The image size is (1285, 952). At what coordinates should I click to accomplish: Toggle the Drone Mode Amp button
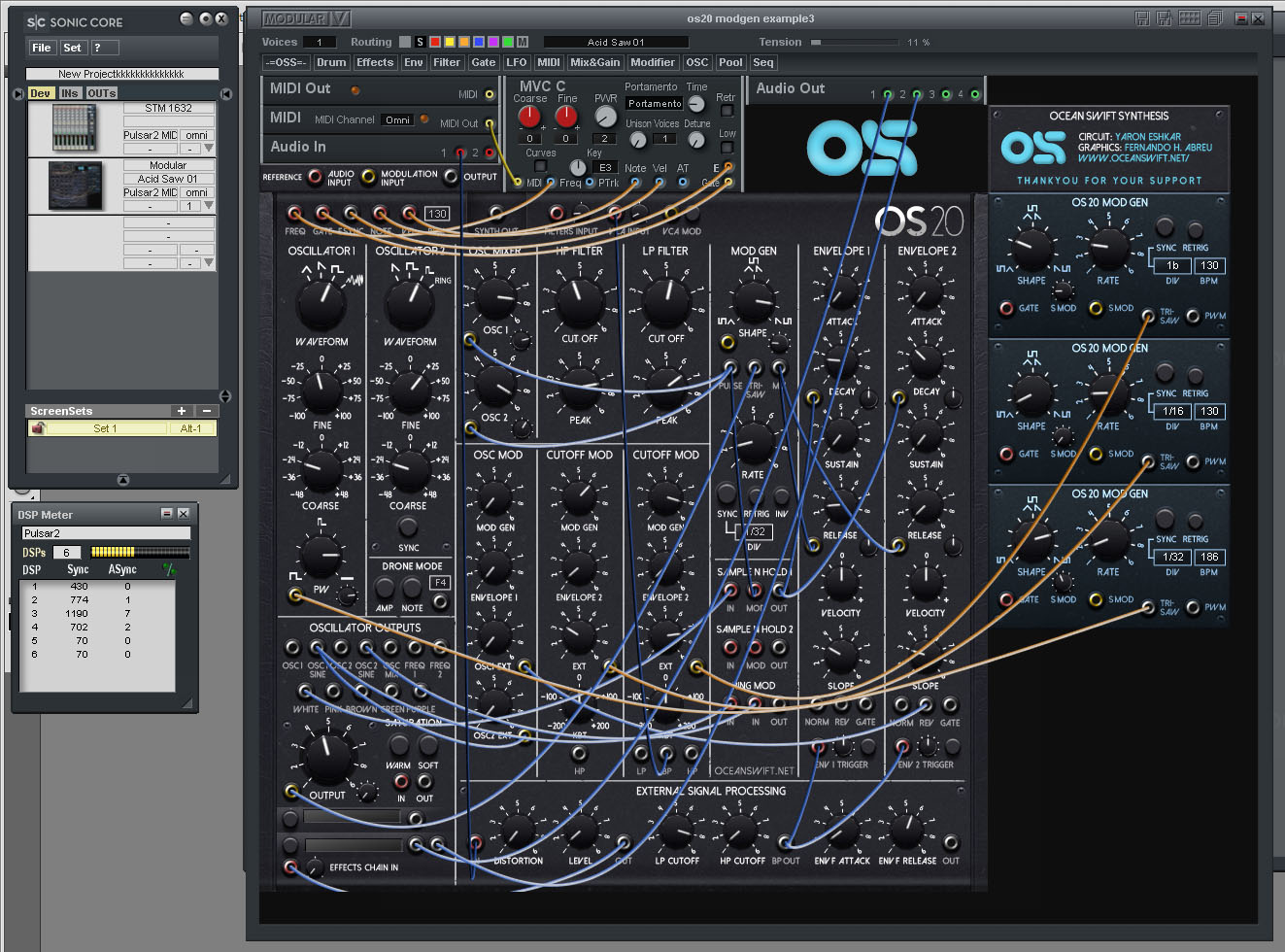pos(385,587)
